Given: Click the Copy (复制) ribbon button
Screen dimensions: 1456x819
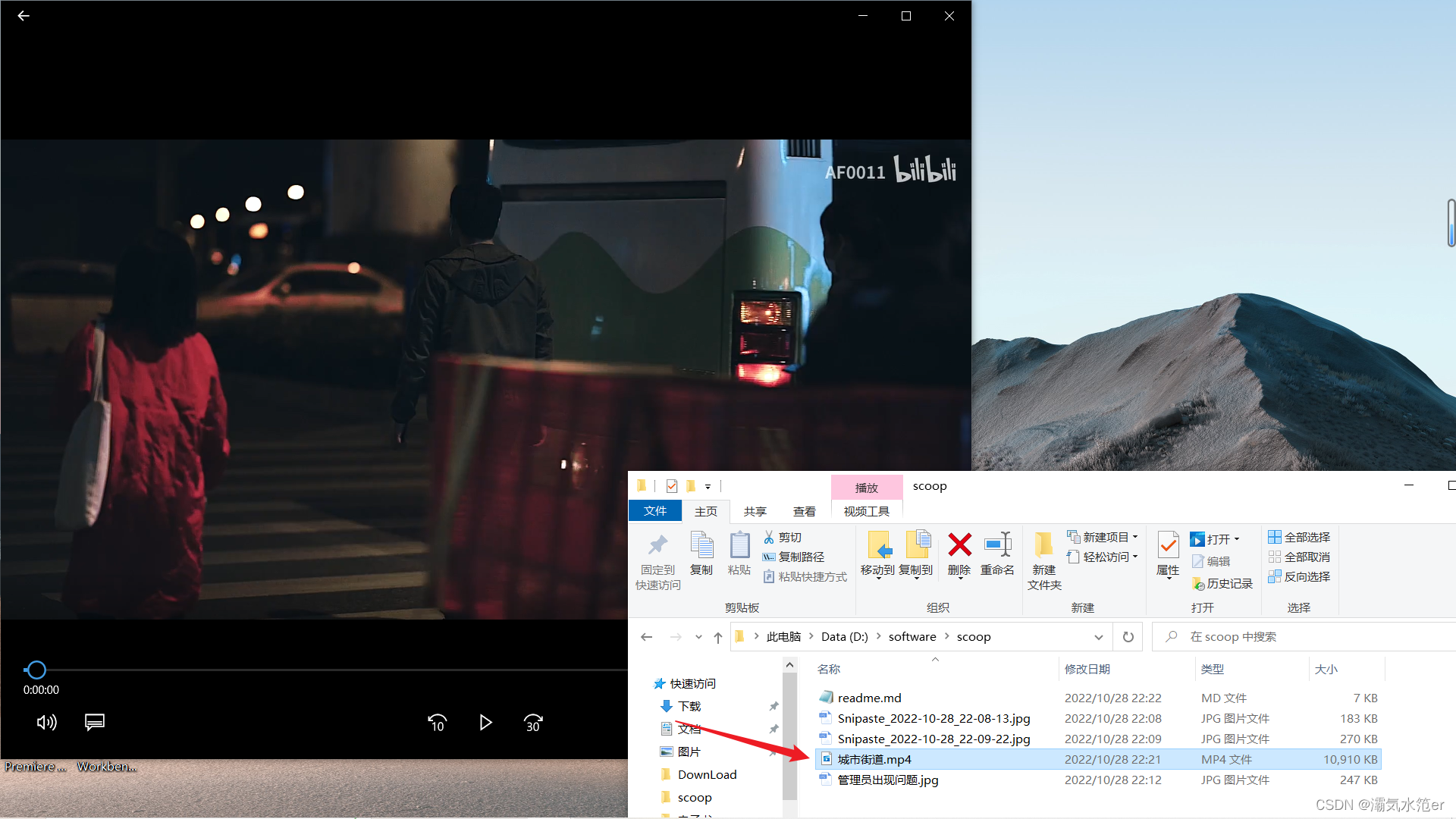Looking at the screenshot, I should [x=701, y=554].
